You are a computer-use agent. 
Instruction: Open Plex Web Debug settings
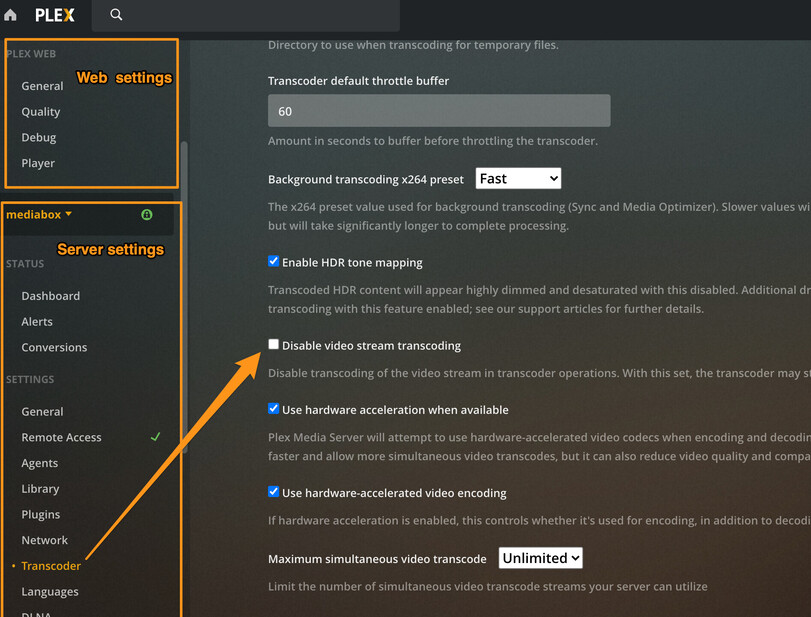point(39,138)
